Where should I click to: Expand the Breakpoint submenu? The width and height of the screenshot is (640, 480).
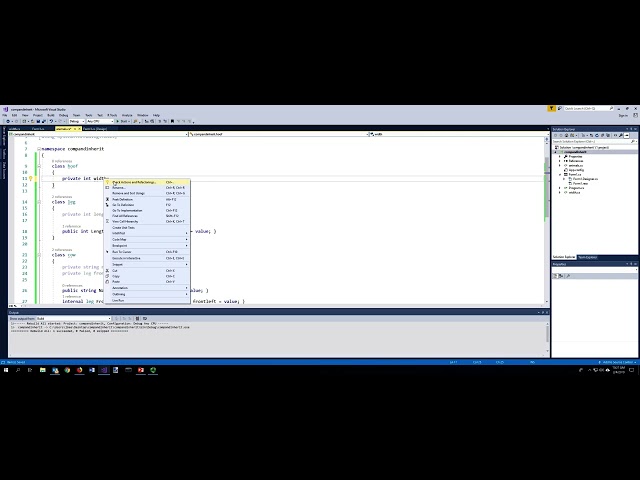[x=147, y=246]
